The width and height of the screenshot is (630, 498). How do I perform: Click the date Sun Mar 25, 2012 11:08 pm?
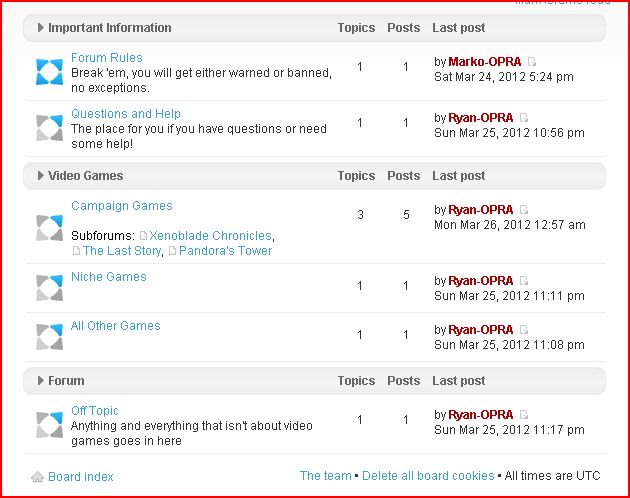[x=509, y=345]
